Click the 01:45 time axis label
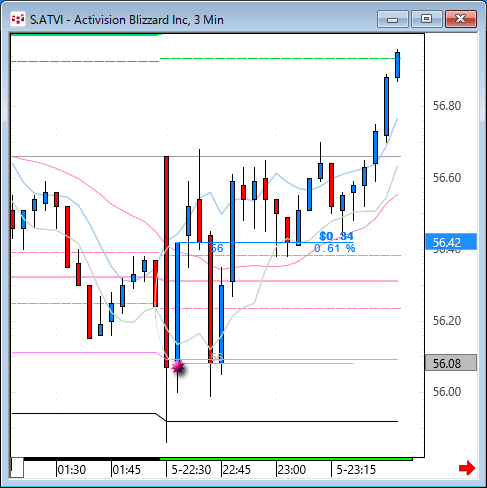Viewport: 487px width, 488px height. pyautogui.click(x=127, y=470)
